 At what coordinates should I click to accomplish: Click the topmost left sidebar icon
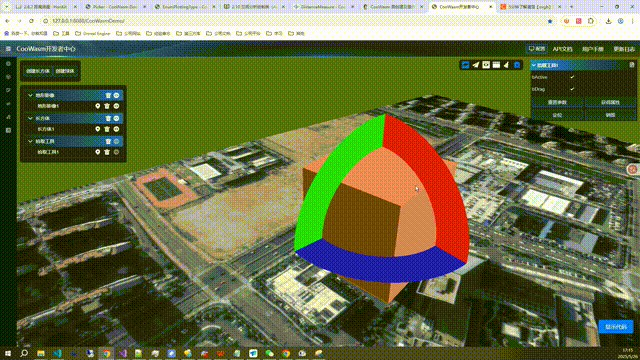[8, 64]
